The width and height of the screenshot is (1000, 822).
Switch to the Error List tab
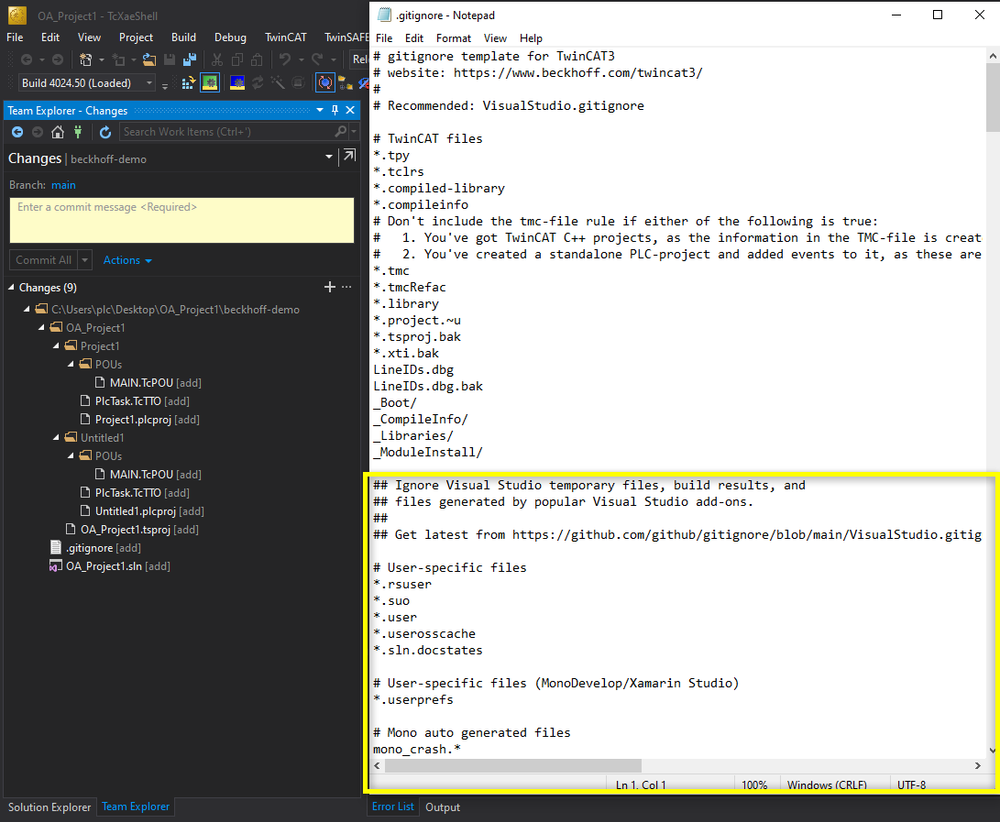(393, 807)
